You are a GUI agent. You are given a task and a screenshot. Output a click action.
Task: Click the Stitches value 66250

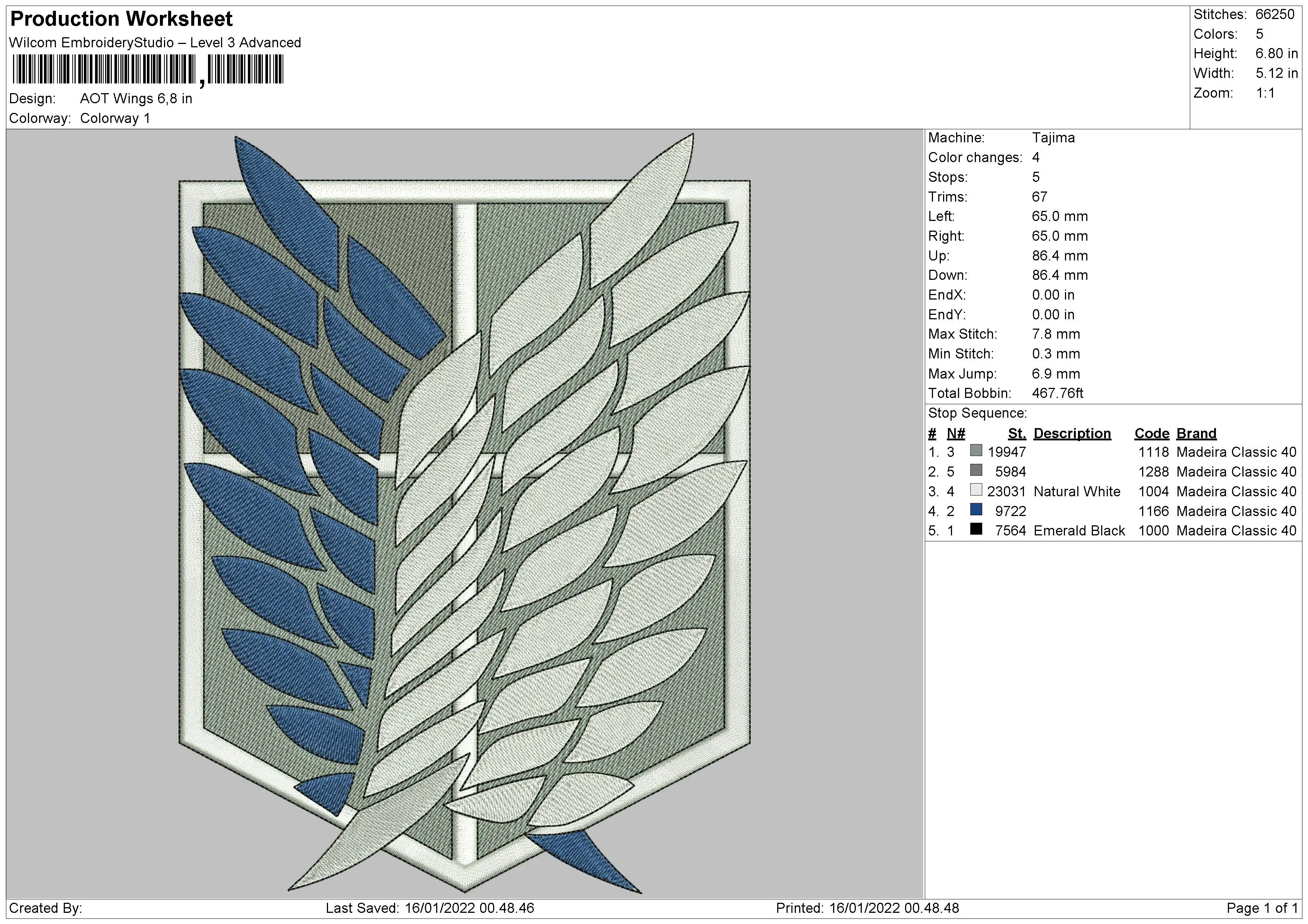pyautogui.click(x=1275, y=14)
